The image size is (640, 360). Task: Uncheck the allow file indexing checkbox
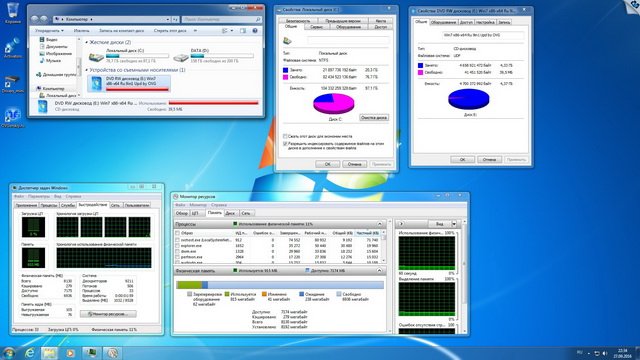[285, 144]
